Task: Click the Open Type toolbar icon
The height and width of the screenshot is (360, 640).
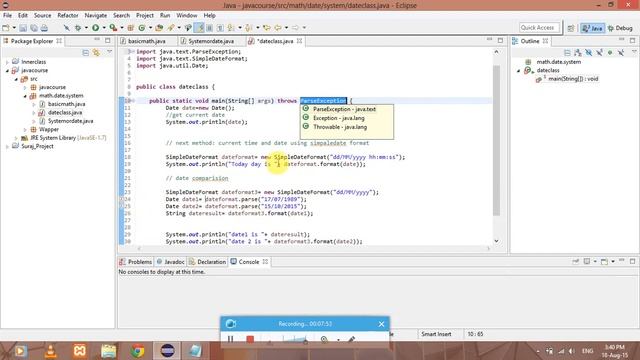Action: (159, 28)
